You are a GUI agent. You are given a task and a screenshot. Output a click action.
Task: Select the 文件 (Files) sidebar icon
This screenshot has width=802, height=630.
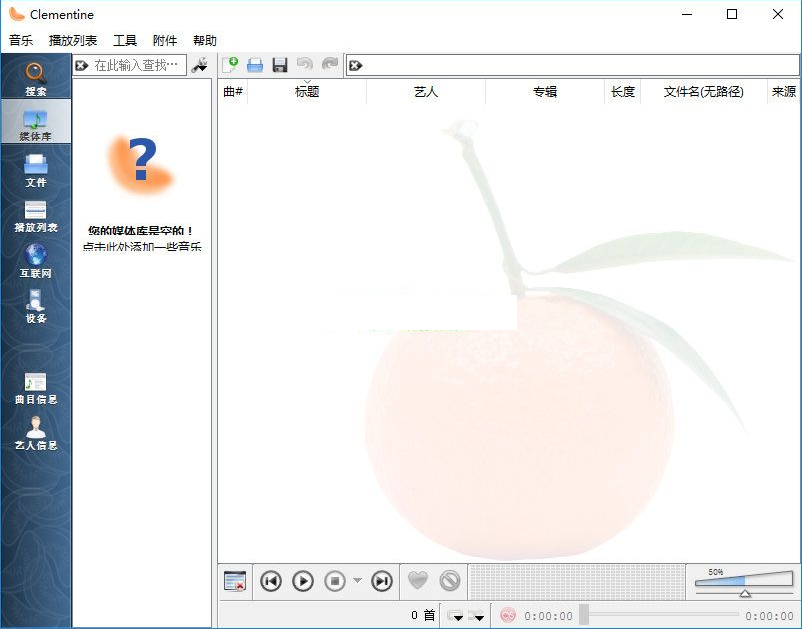tap(36, 170)
